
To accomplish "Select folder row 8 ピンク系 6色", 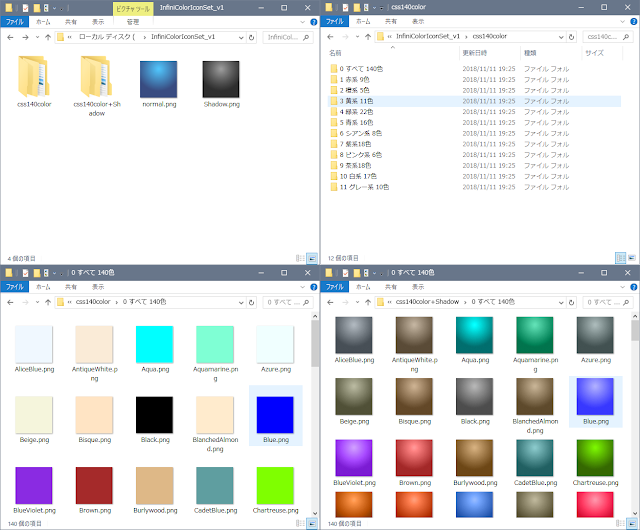I will (475, 154).
